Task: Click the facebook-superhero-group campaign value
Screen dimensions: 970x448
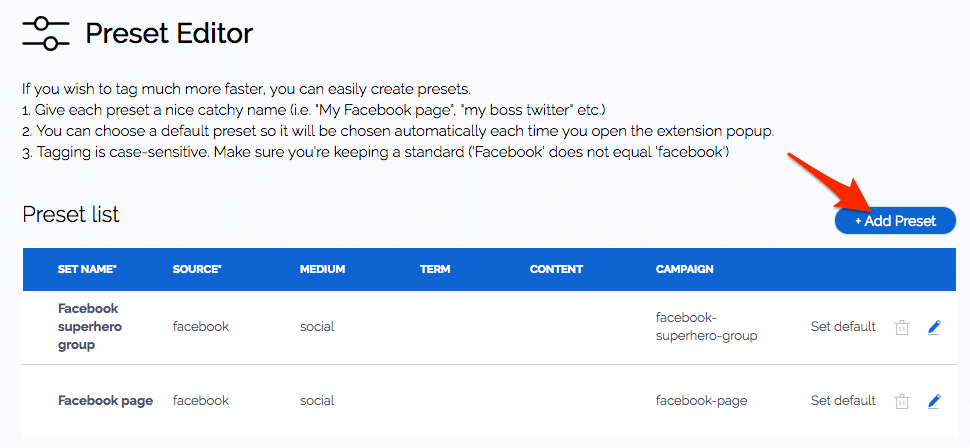Action: [x=706, y=327]
